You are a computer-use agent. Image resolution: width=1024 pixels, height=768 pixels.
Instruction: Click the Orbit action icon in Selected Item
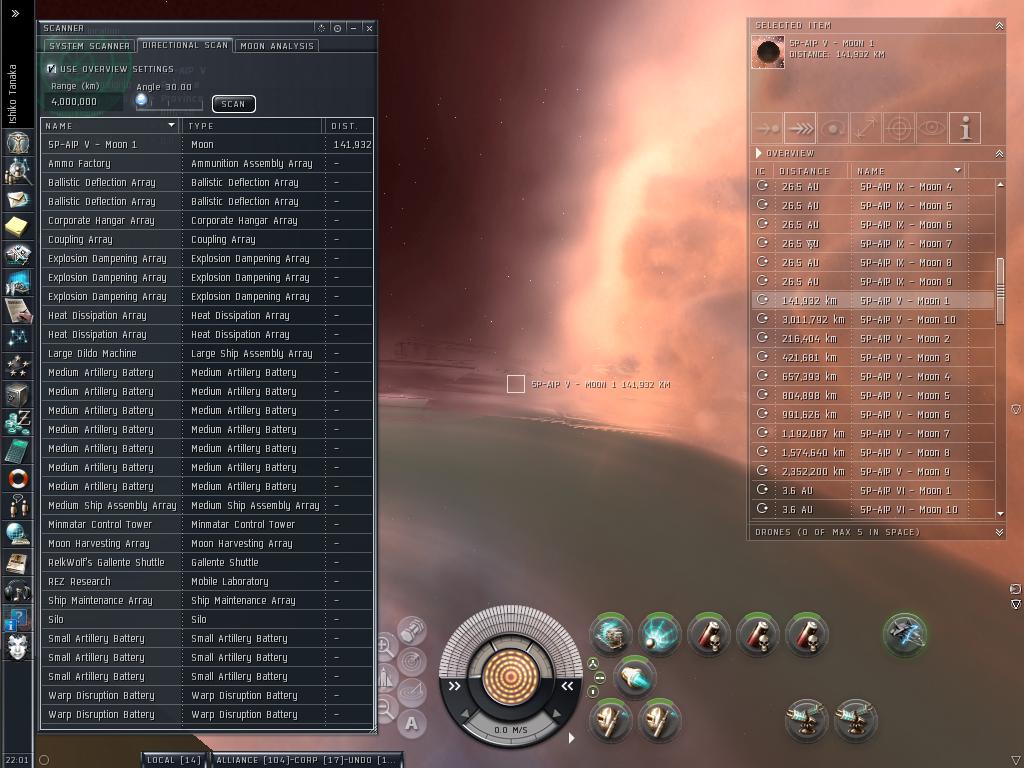(833, 128)
